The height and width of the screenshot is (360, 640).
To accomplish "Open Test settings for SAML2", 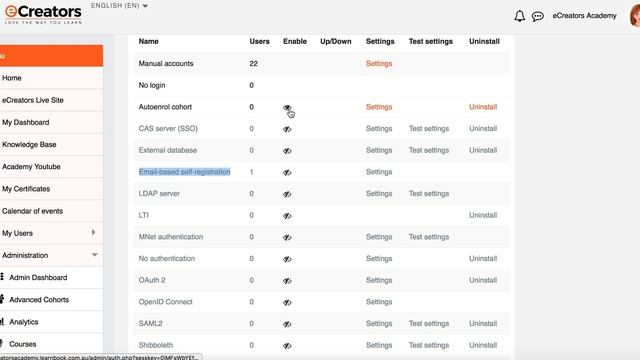I will 429,323.
